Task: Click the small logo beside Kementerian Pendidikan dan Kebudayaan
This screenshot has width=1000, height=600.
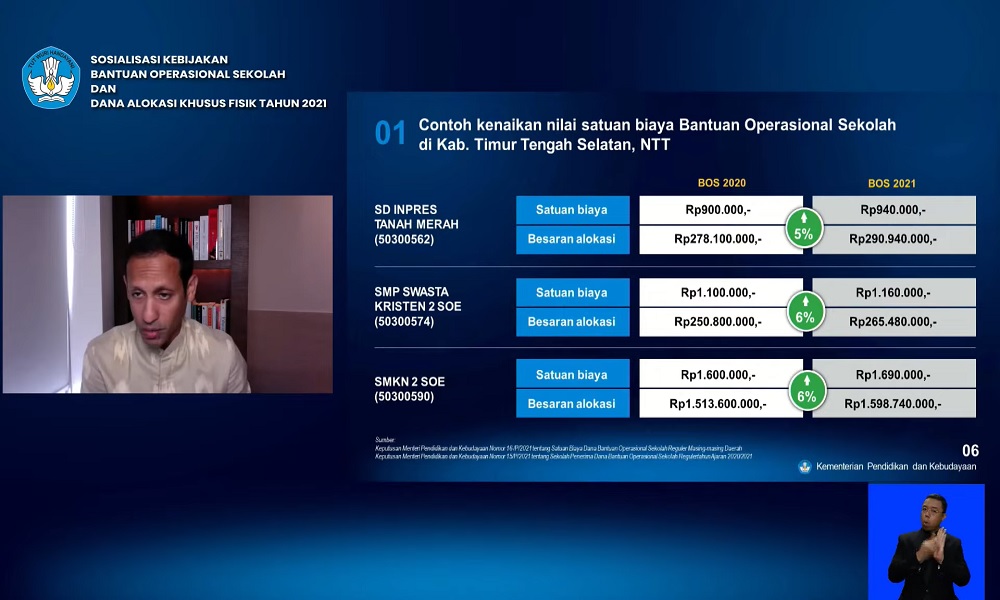Action: [805, 467]
